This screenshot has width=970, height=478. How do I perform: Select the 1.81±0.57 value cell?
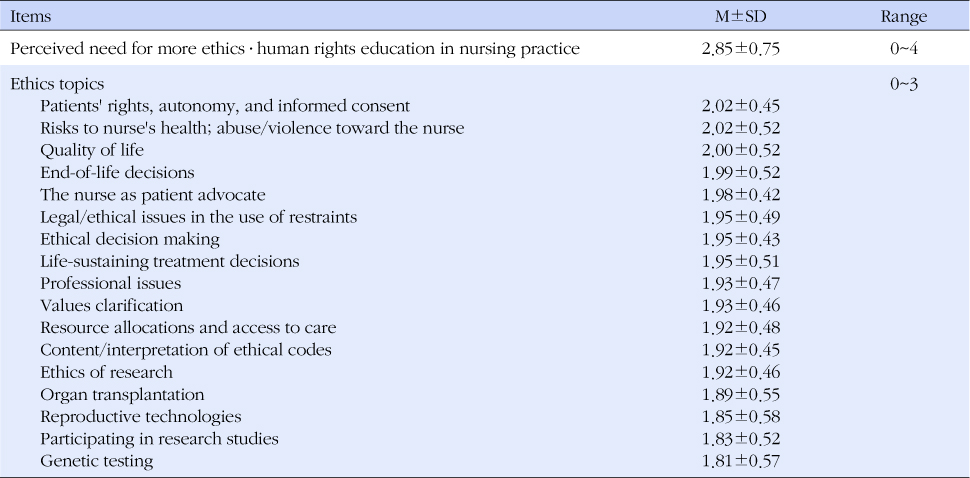740,461
